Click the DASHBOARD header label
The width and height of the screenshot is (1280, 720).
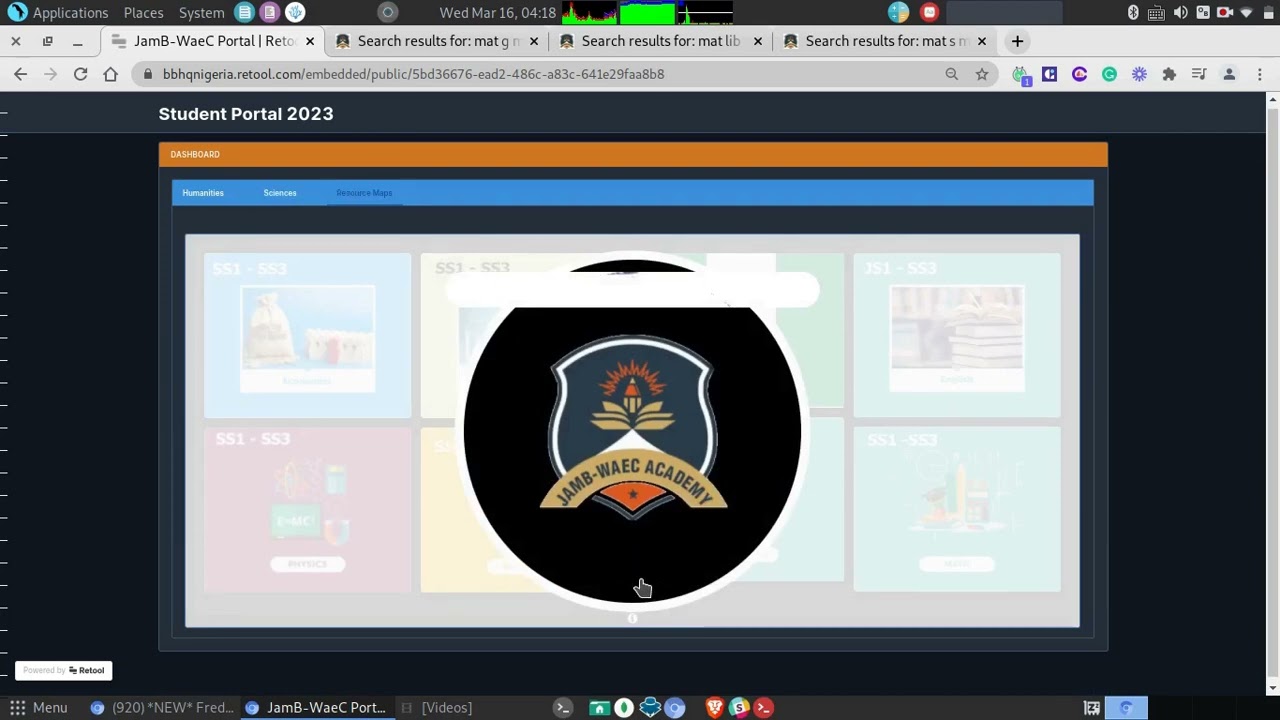coord(195,155)
